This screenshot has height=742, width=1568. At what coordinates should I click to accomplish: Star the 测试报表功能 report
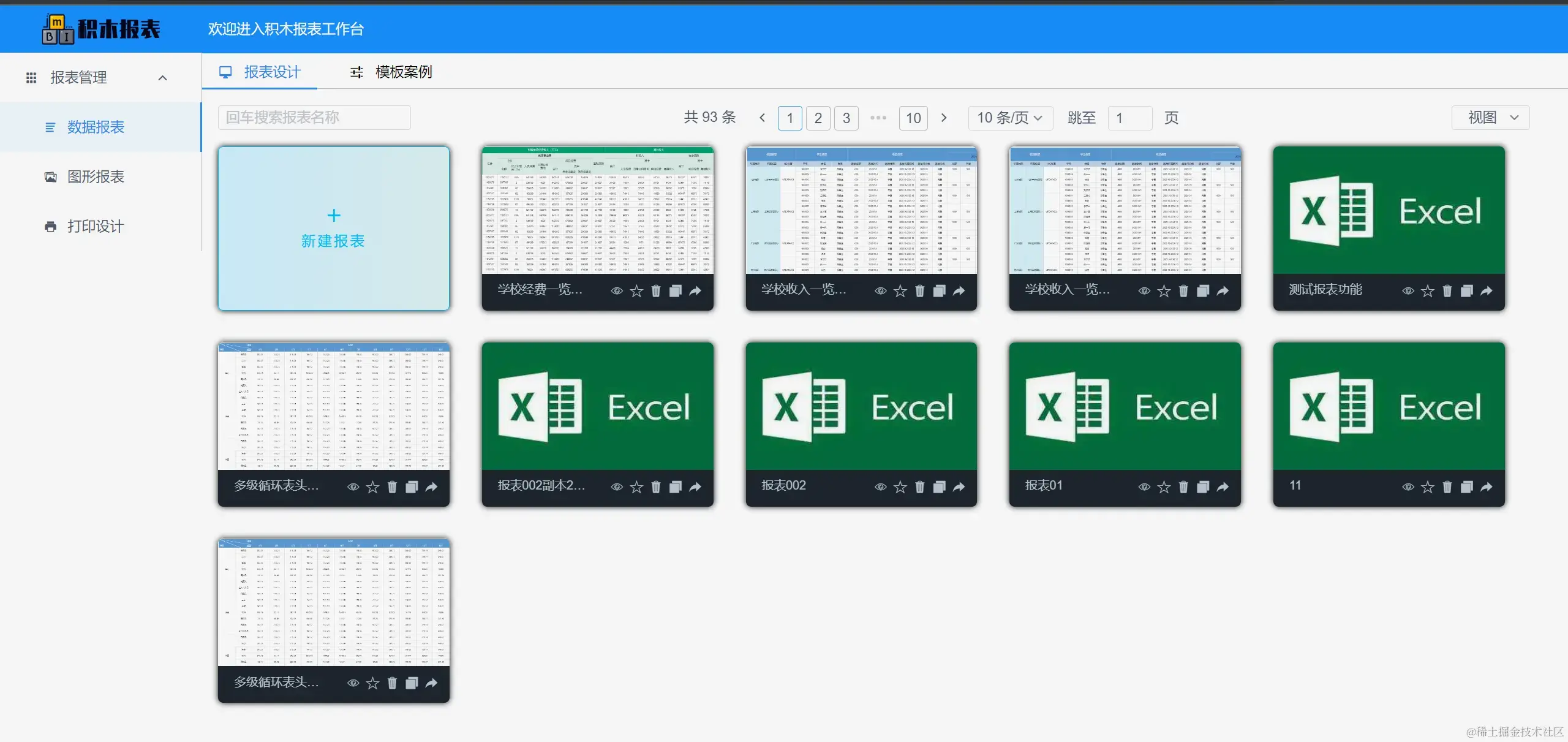point(1428,291)
